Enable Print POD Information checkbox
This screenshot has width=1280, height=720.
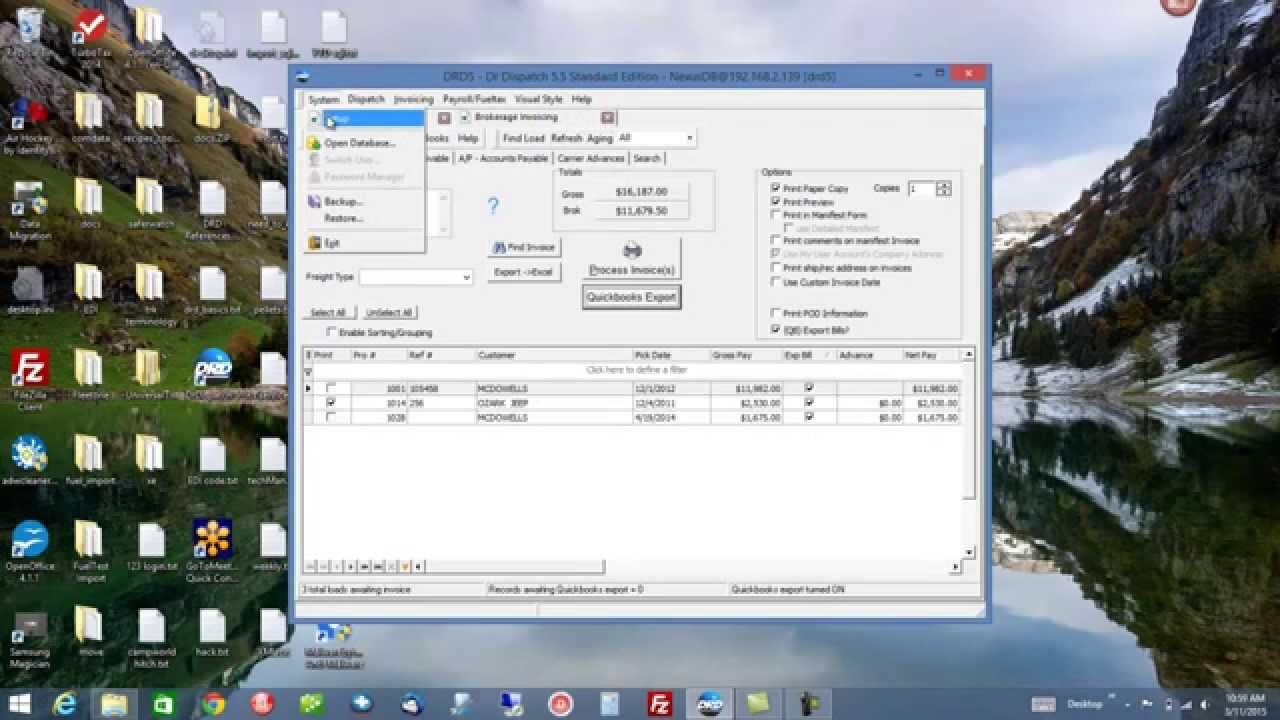pyautogui.click(x=776, y=313)
